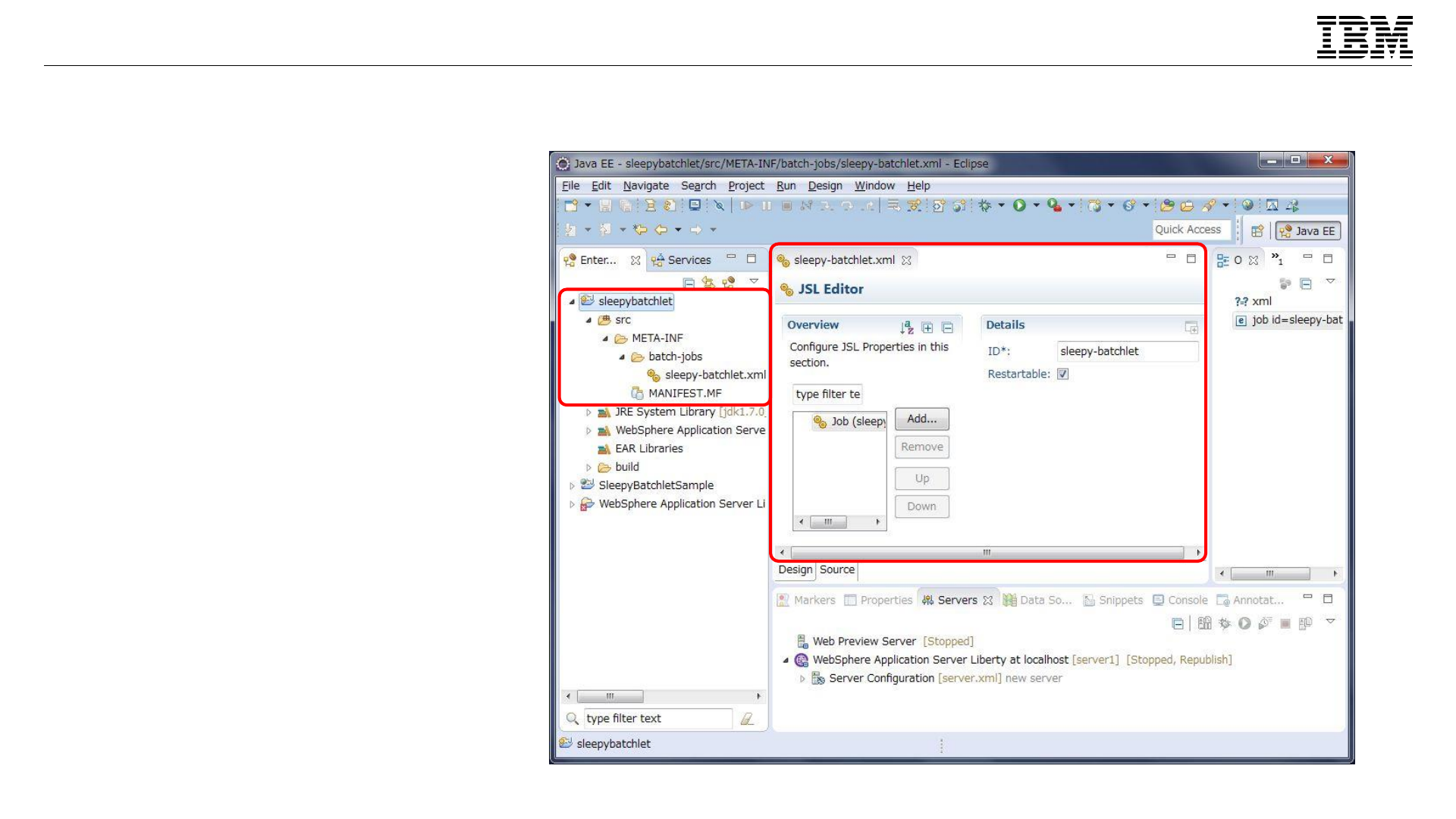Select the Java EE perspective button
This screenshot has width=1456, height=819.
pyautogui.click(x=1307, y=231)
